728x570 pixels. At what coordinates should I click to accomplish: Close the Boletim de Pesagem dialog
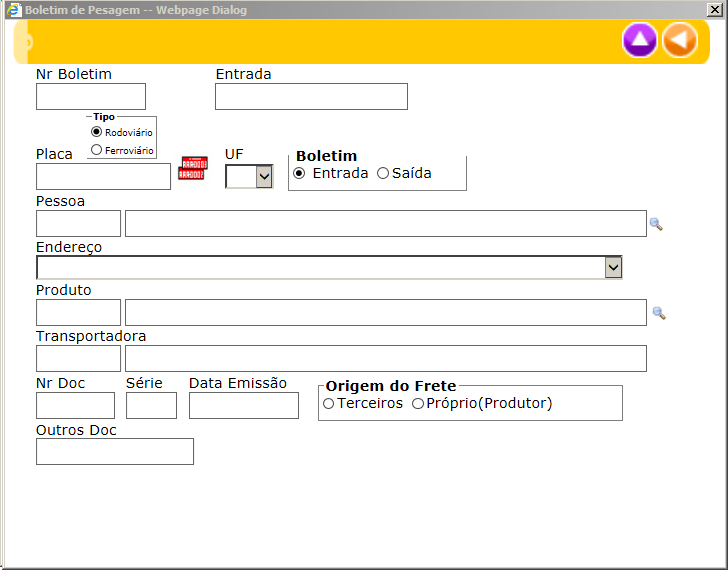coord(715,9)
